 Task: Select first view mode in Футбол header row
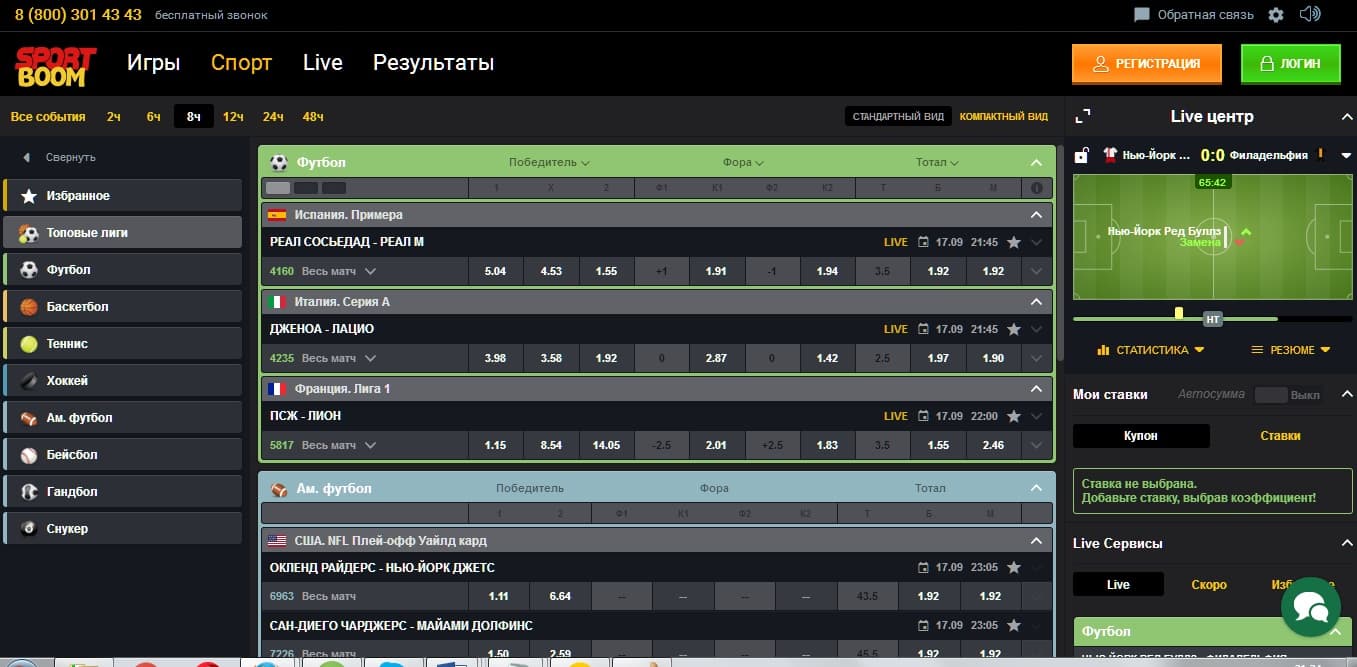(x=278, y=188)
